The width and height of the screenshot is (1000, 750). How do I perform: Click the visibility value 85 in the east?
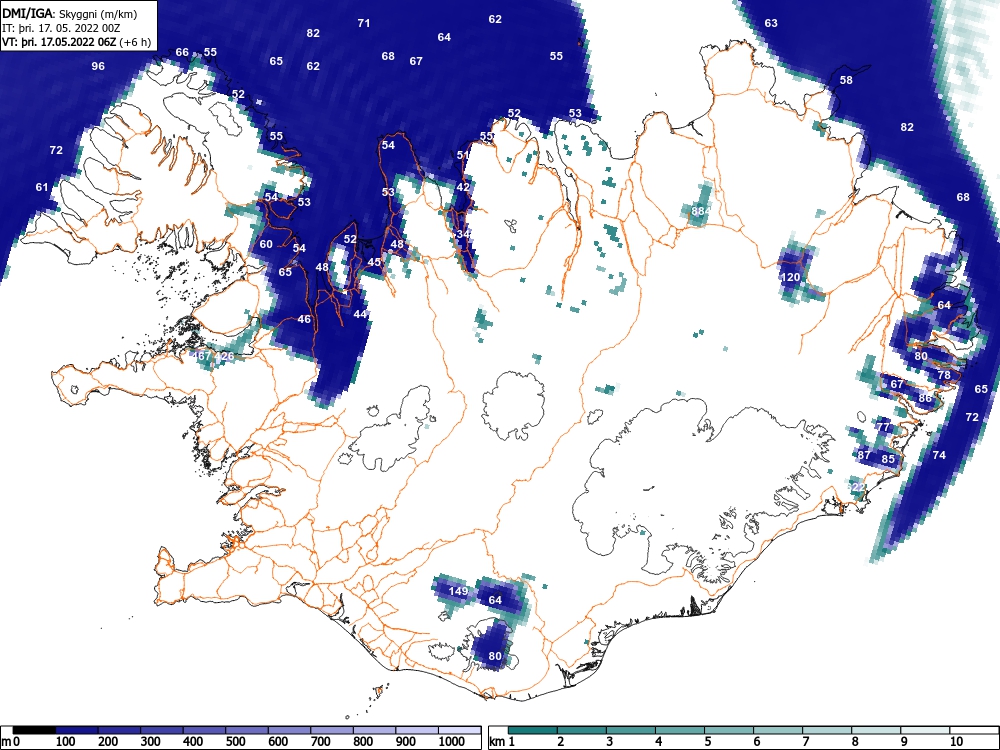(888, 459)
